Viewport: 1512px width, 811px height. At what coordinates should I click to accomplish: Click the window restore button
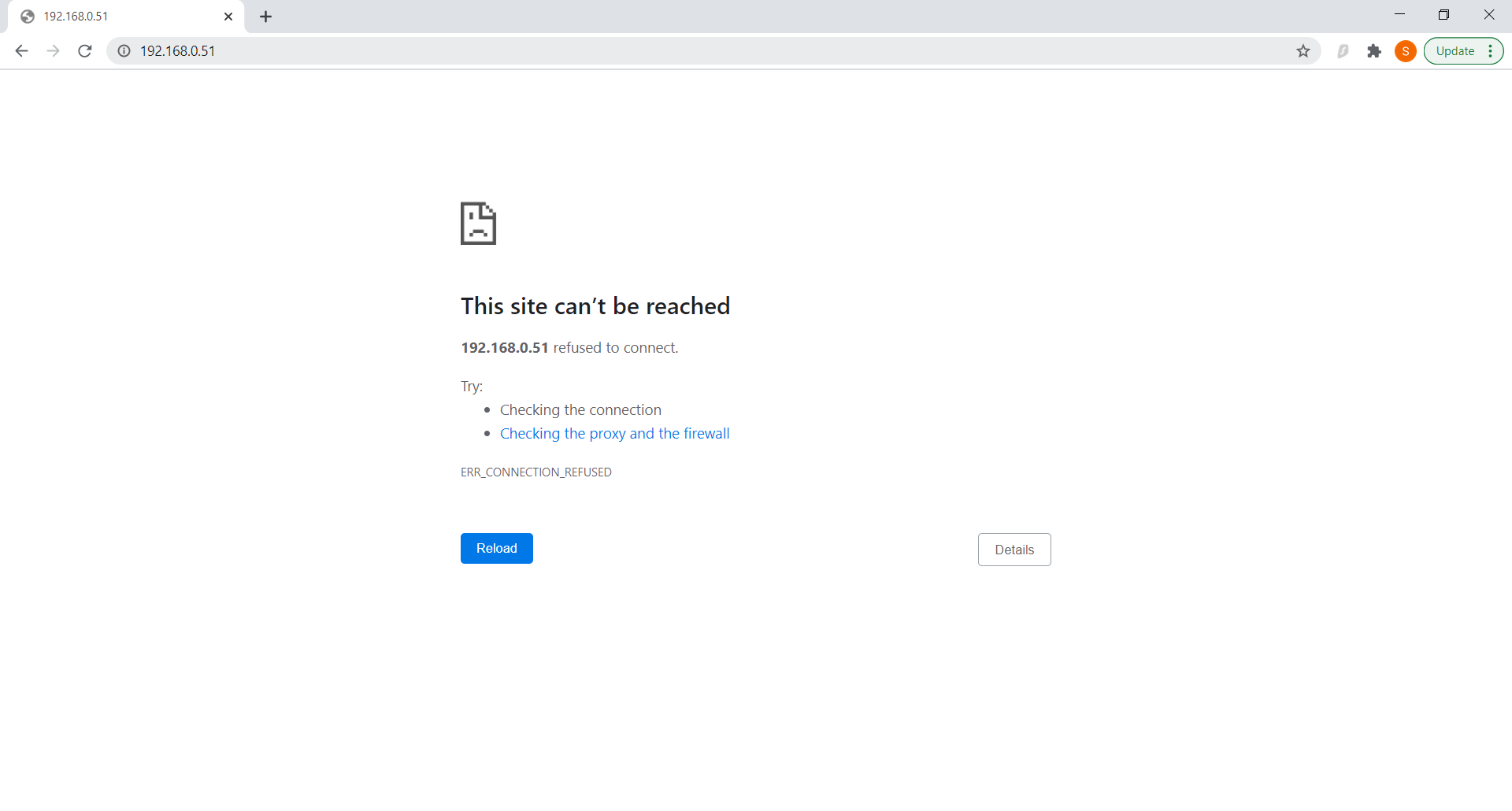[x=1445, y=14]
